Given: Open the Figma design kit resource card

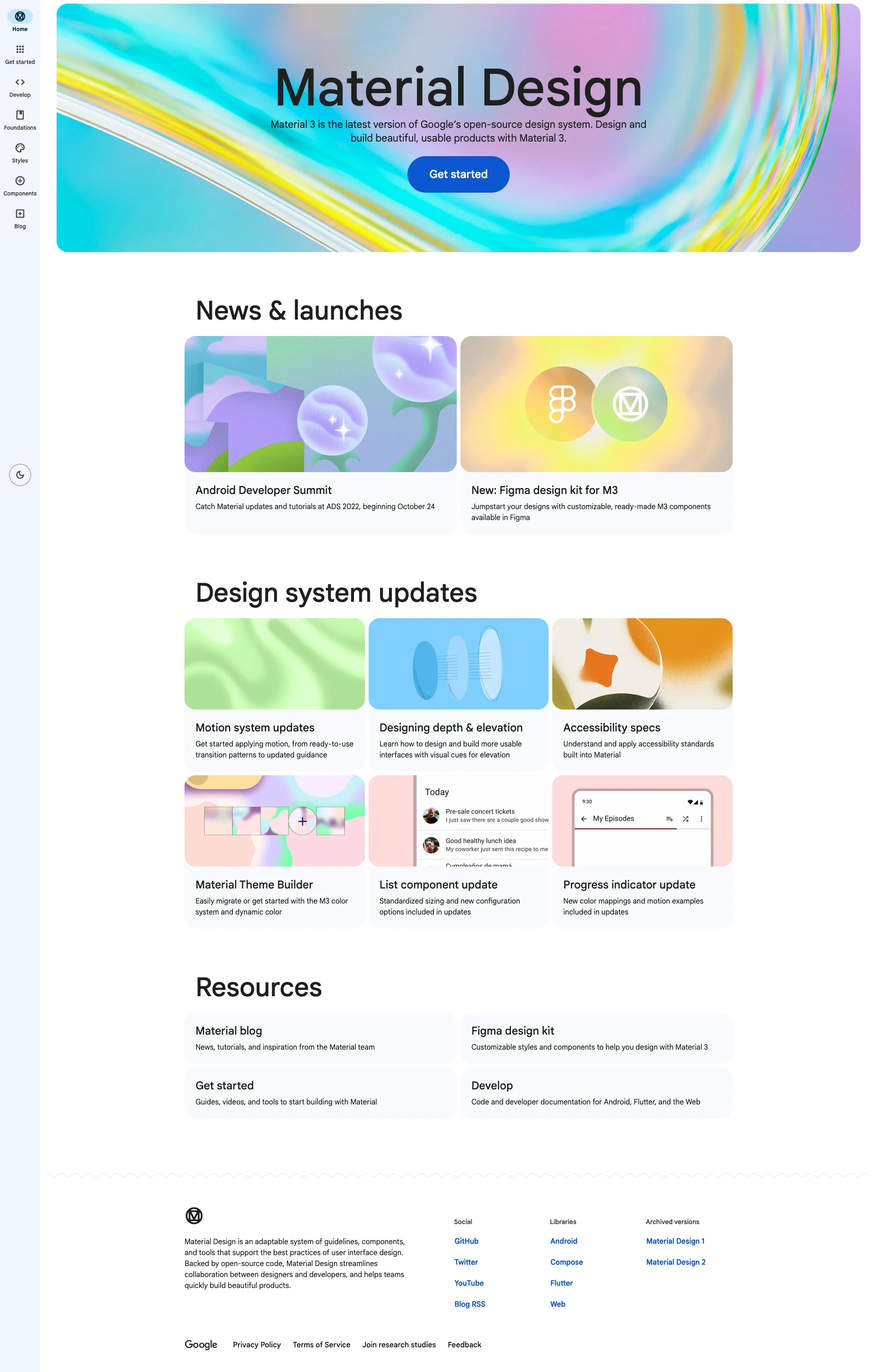Looking at the screenshot, I should point(596,1037).
